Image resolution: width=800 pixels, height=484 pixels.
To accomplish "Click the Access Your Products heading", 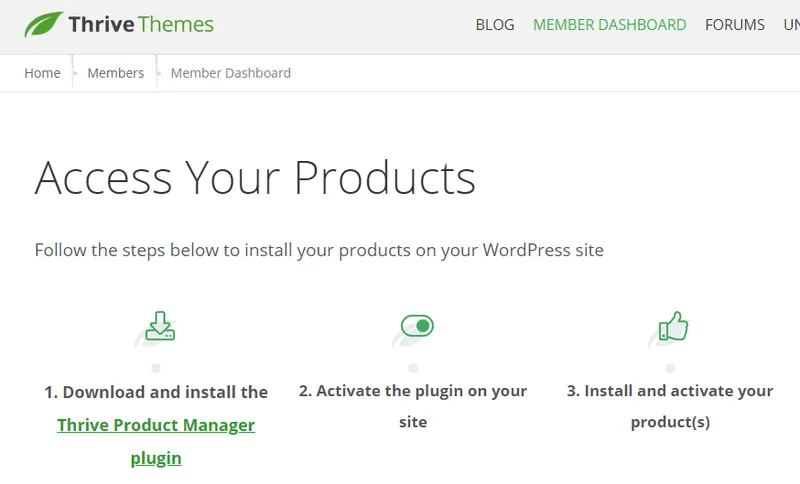I will pyautogui.click(x=255, y=178).
